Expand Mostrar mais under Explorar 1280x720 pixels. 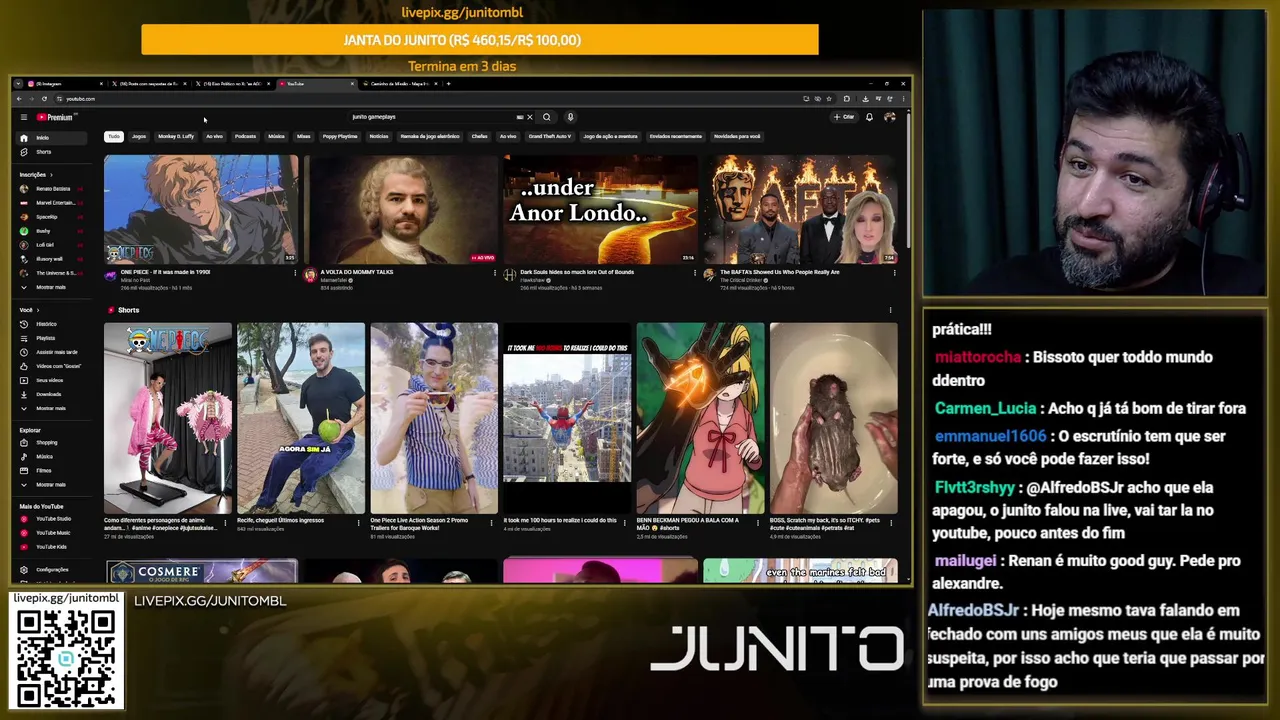(x=50, y=484)
